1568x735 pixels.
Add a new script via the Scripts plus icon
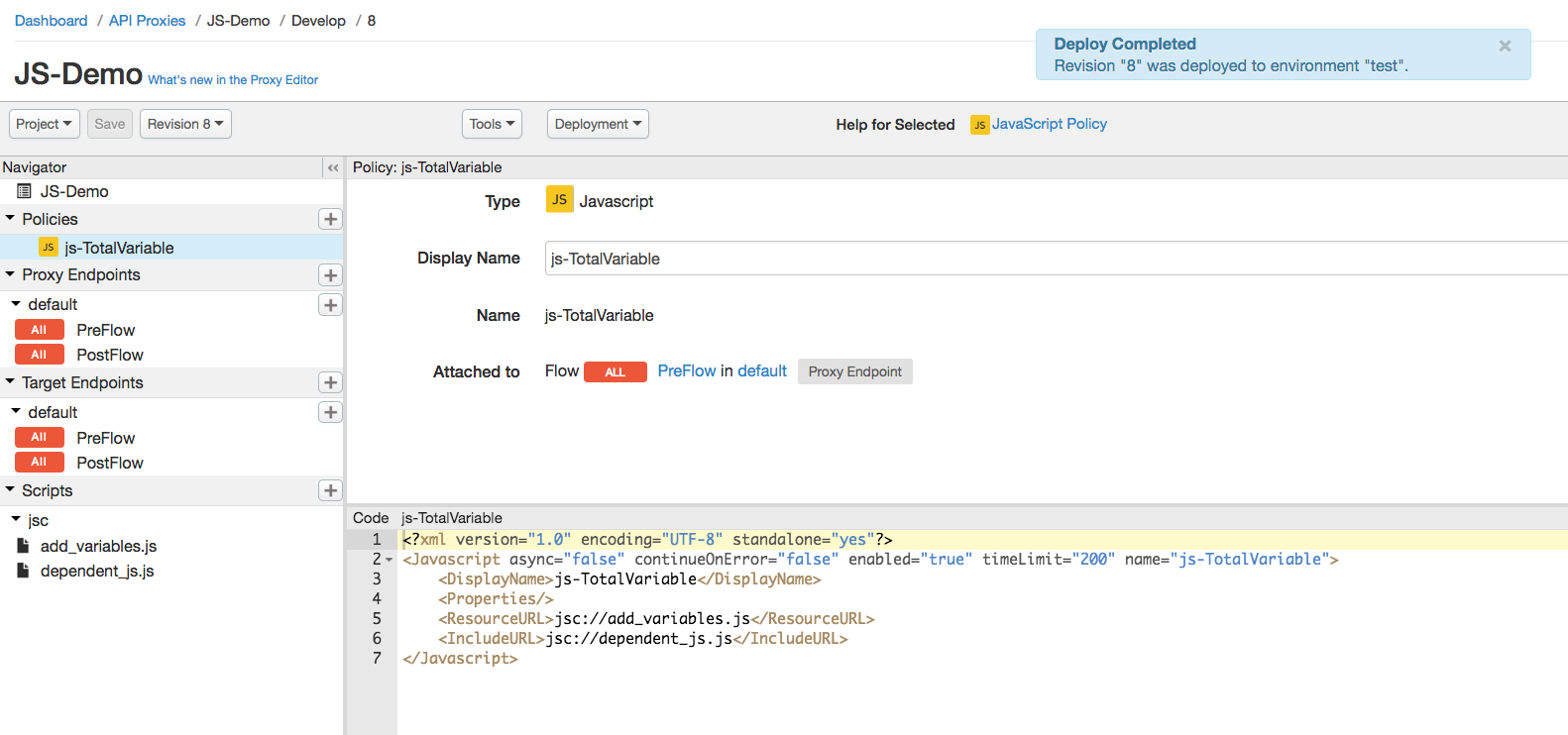330,490
